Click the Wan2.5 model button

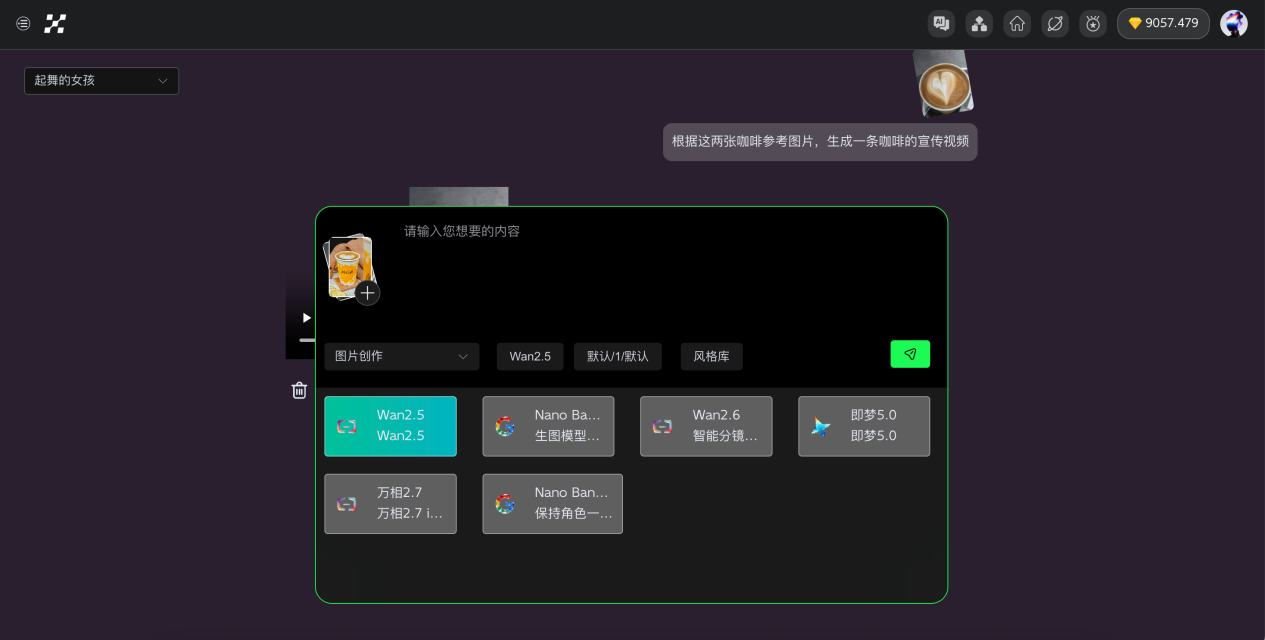pos(530,356)
